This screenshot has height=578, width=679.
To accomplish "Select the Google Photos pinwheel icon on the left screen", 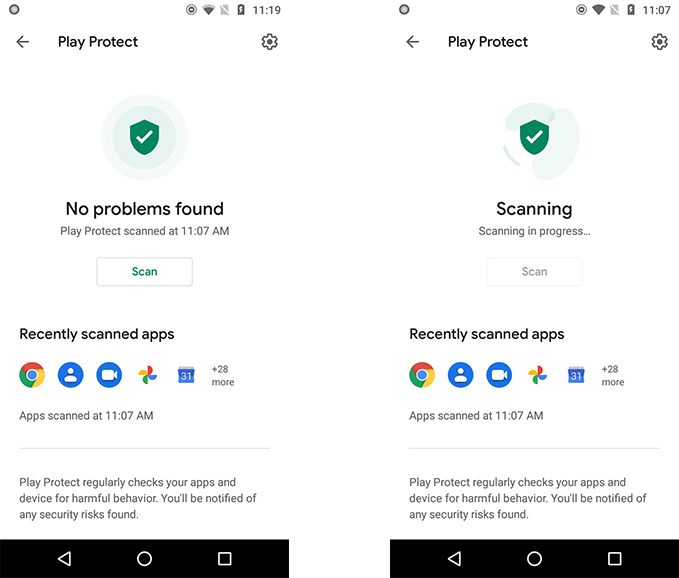I will point(148,375).
